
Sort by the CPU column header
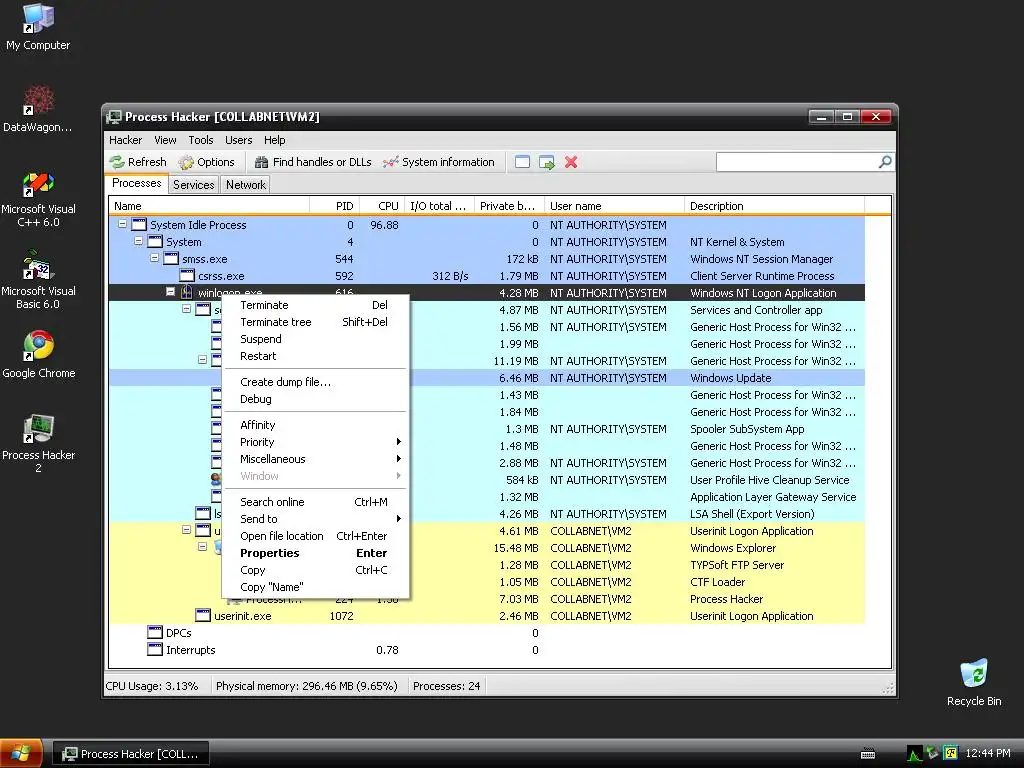[382, 206]
